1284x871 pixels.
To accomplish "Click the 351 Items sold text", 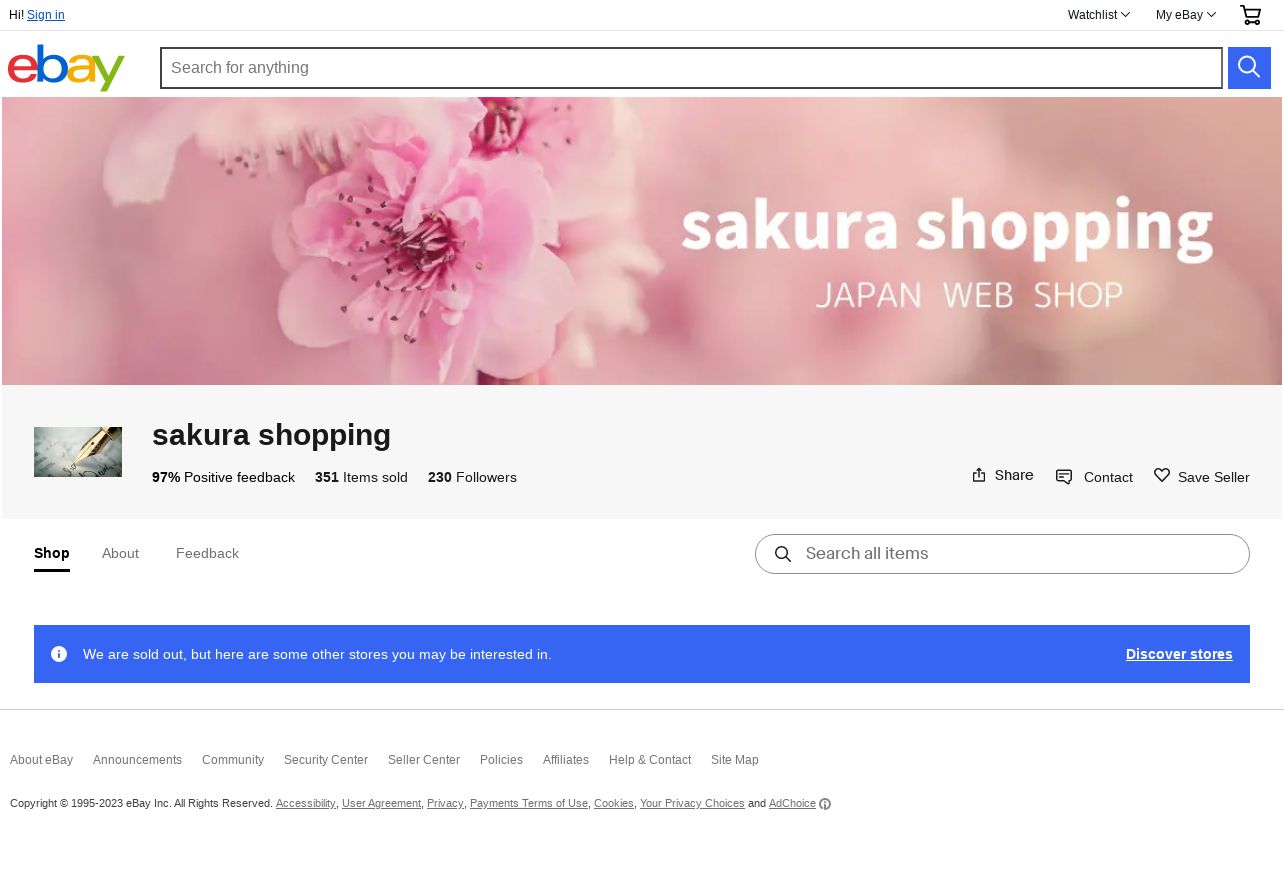I will point(361,477).
